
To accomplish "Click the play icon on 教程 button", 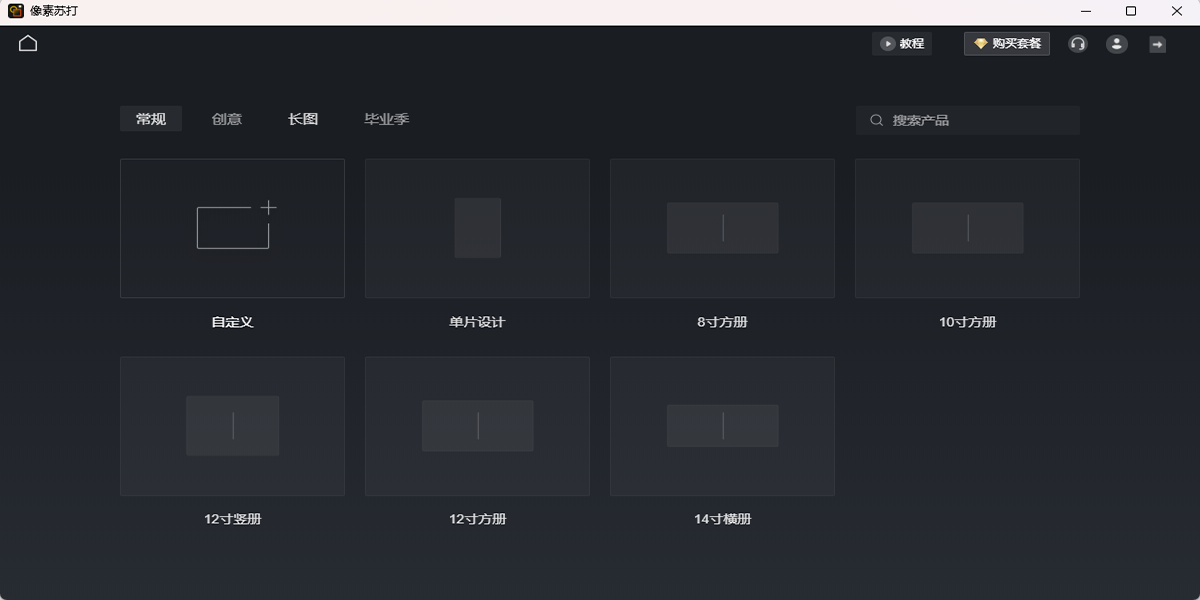I will [888, 43].
